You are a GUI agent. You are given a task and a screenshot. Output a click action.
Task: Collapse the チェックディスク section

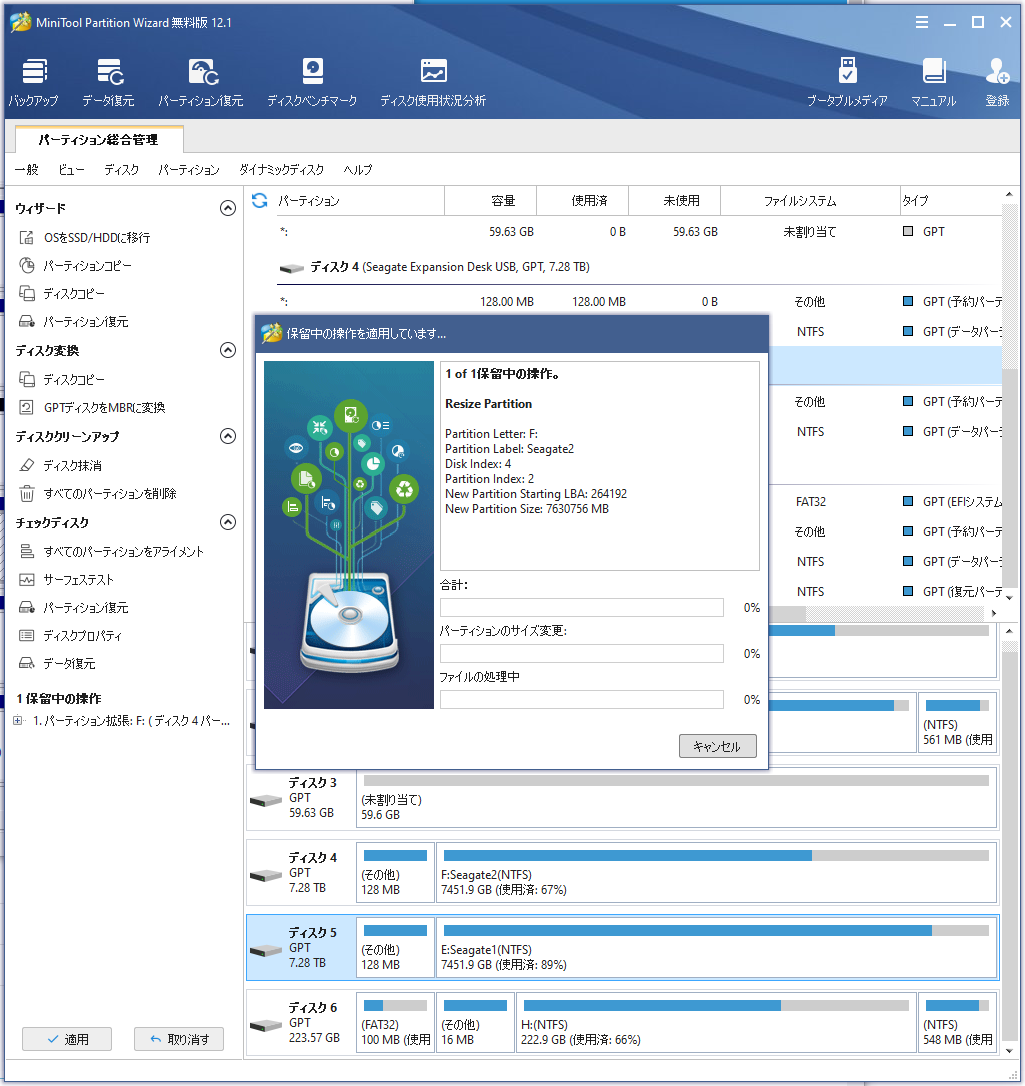[x=228, y=522]
